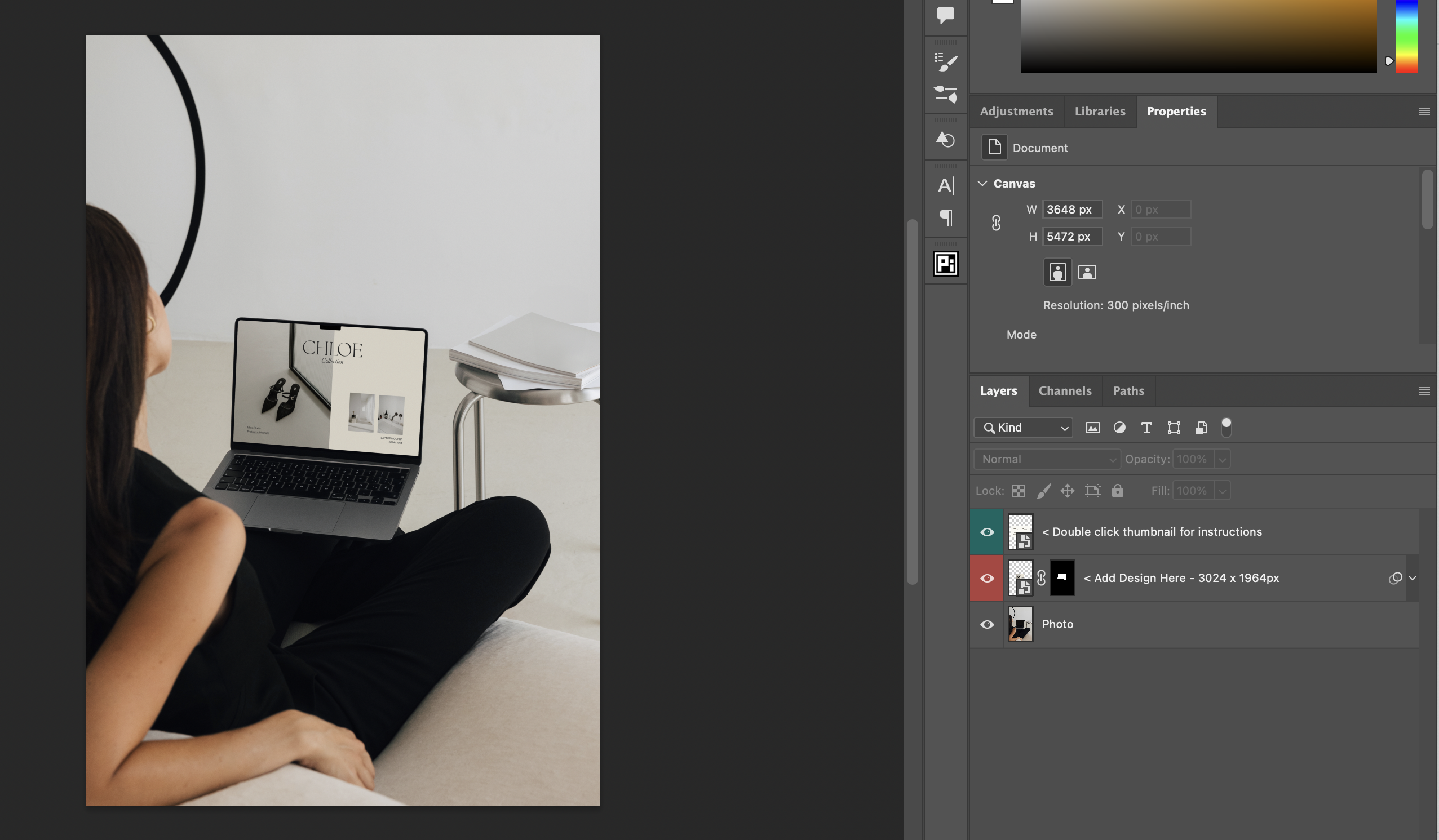Expand smart filters on Add Design layer
This screenshot has width=1439, height=840.
1412,578
